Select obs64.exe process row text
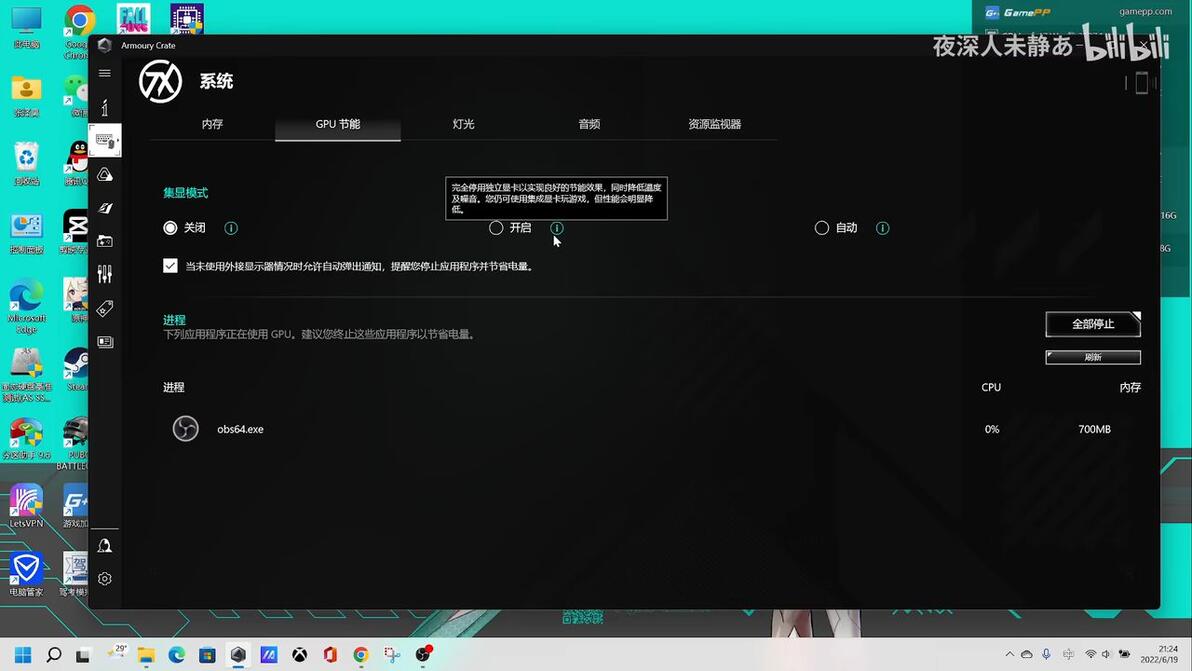Viewport: 1192px width, 671px height. (240, 429)
